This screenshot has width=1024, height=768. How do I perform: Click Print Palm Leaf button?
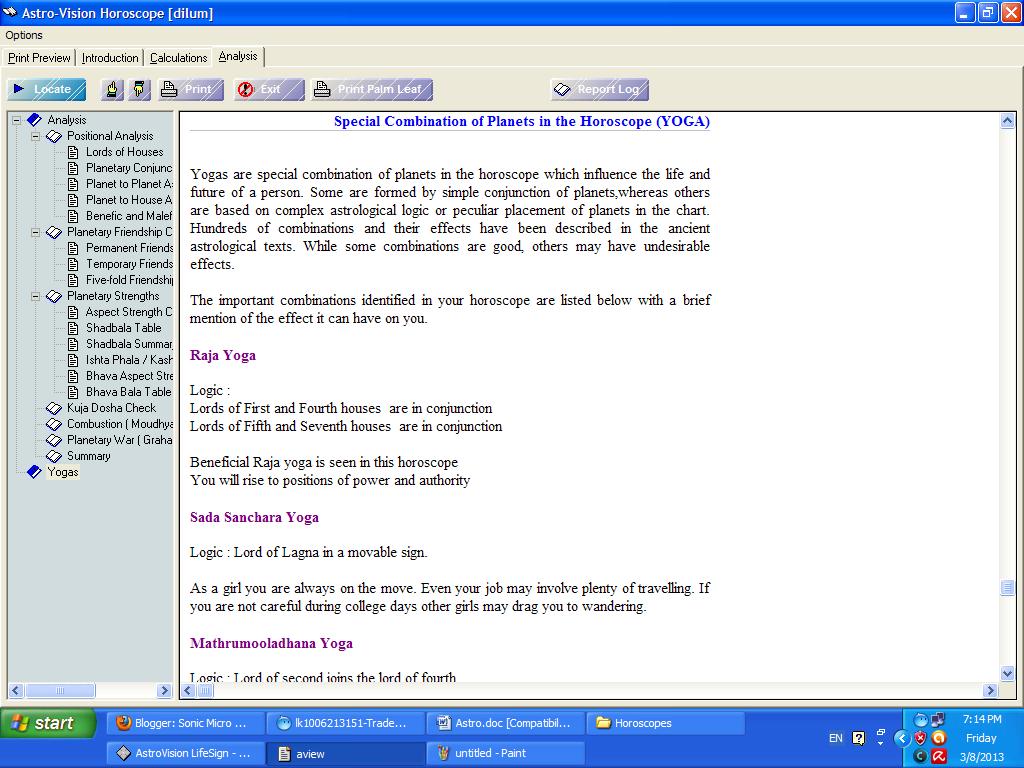coord(372,89)
